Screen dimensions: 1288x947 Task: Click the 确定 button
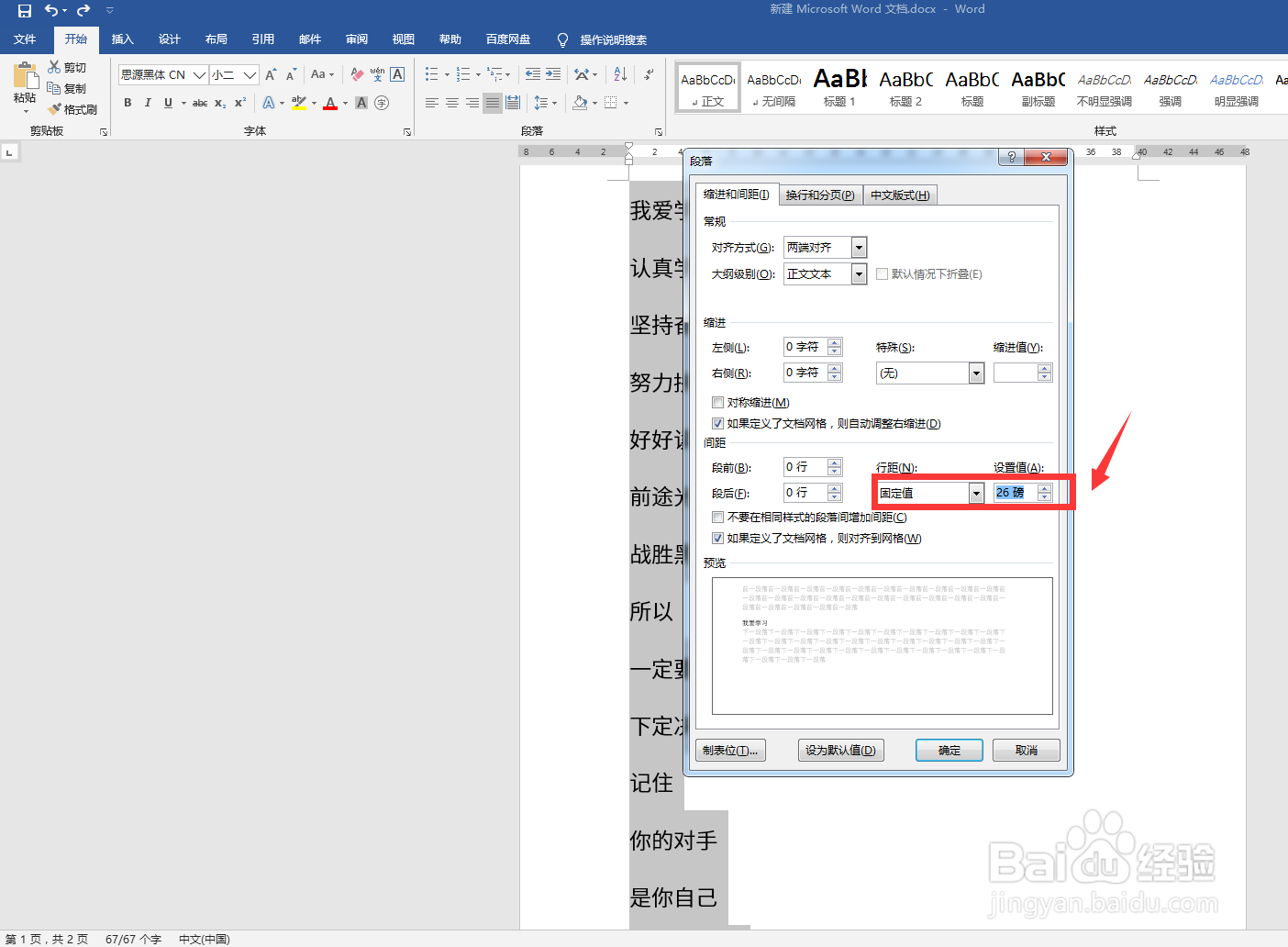[949, 750]
